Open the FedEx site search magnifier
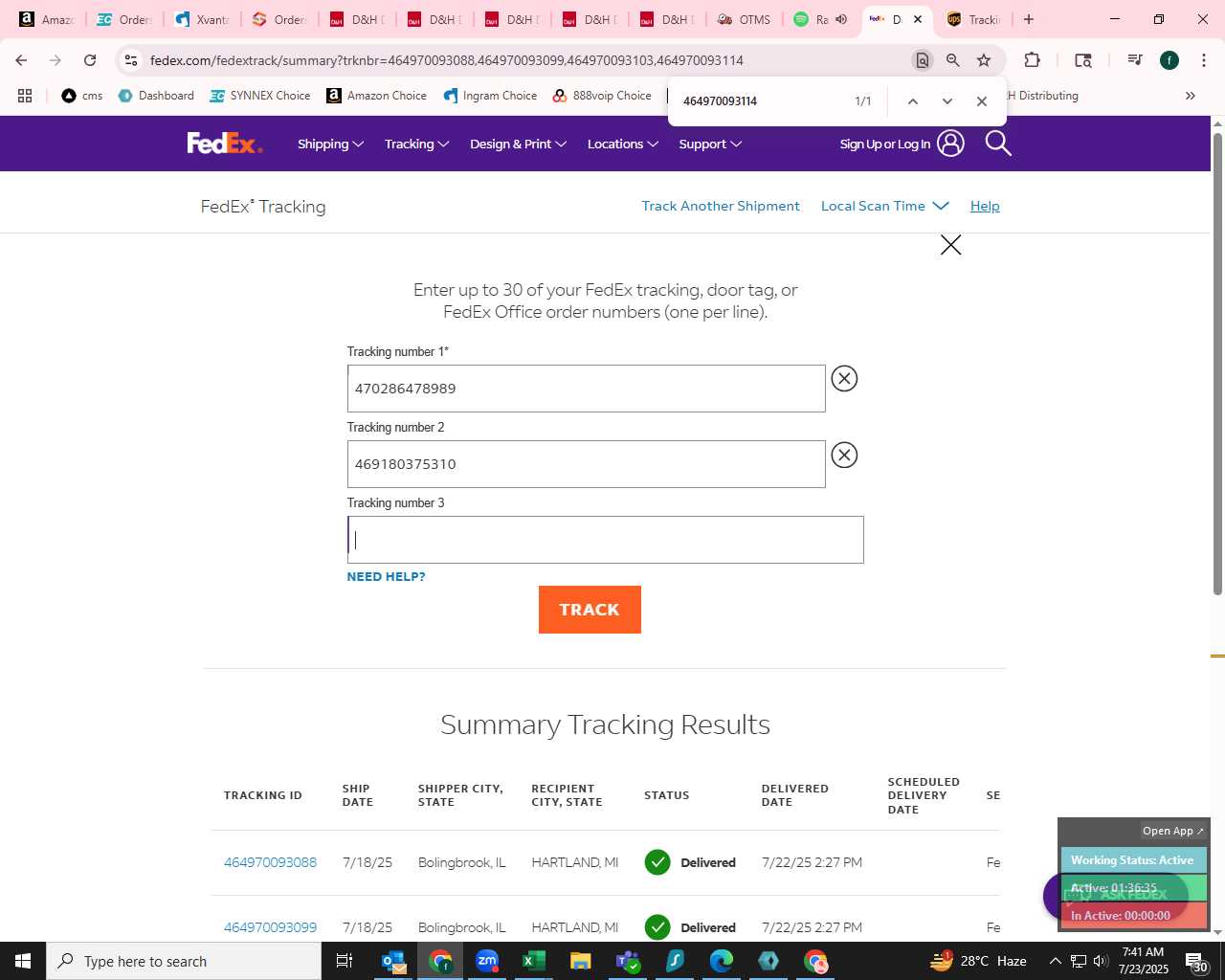The image size is (1225, 980). click(998, 144)
